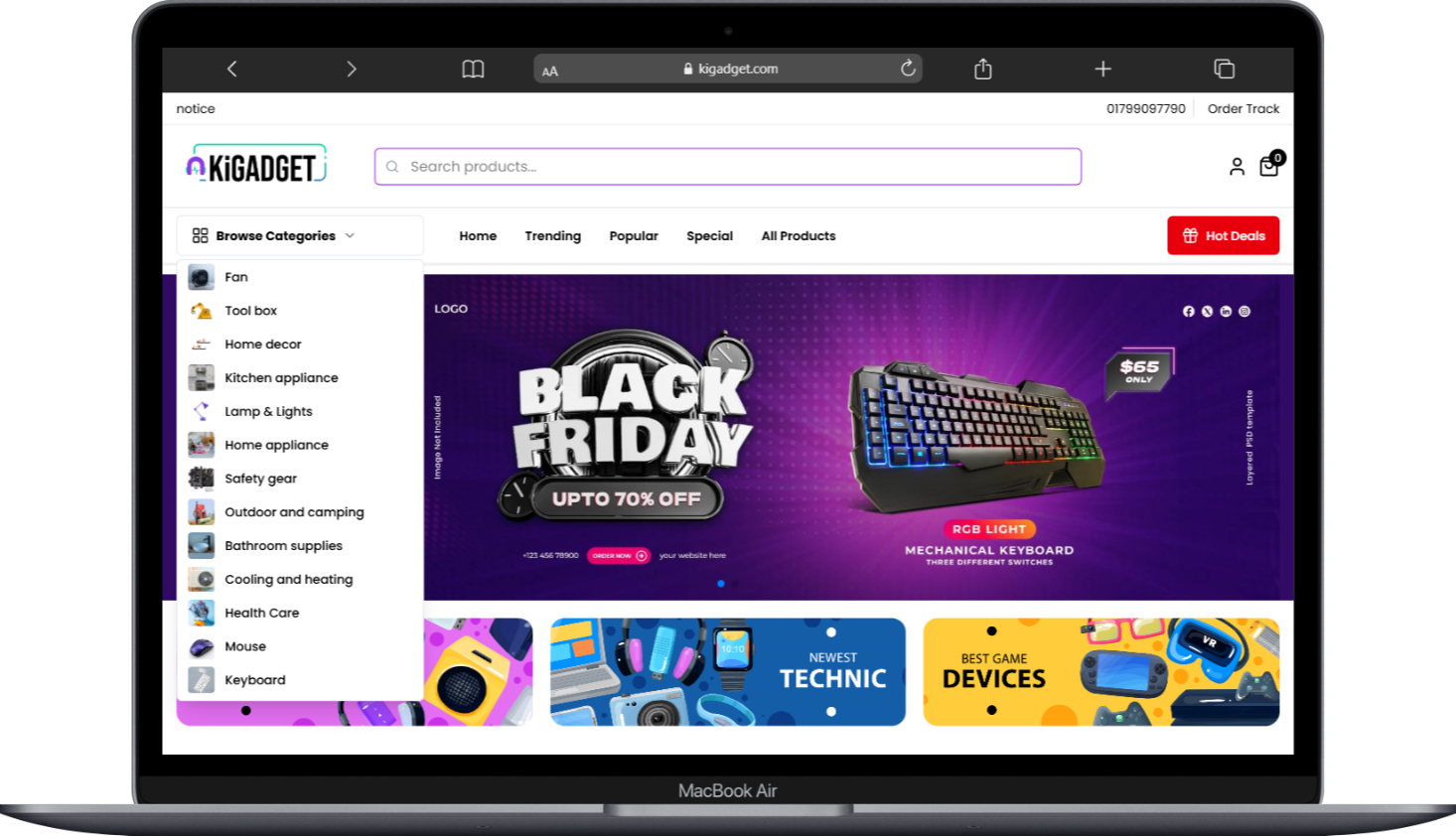Open the Best Game Devices banner
The width and height of the screenshot is (1456, 836).
click(x=1101, y=672)
